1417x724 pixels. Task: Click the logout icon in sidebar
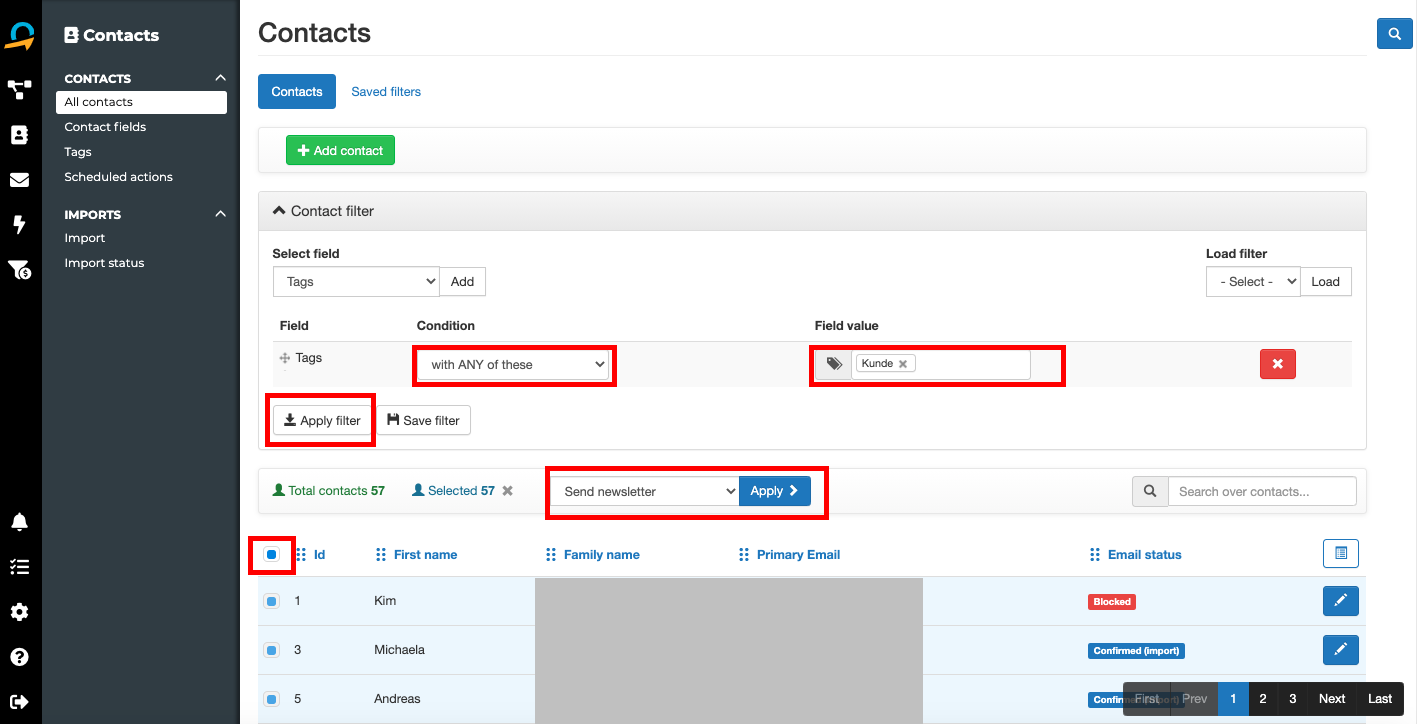point(19,701)
